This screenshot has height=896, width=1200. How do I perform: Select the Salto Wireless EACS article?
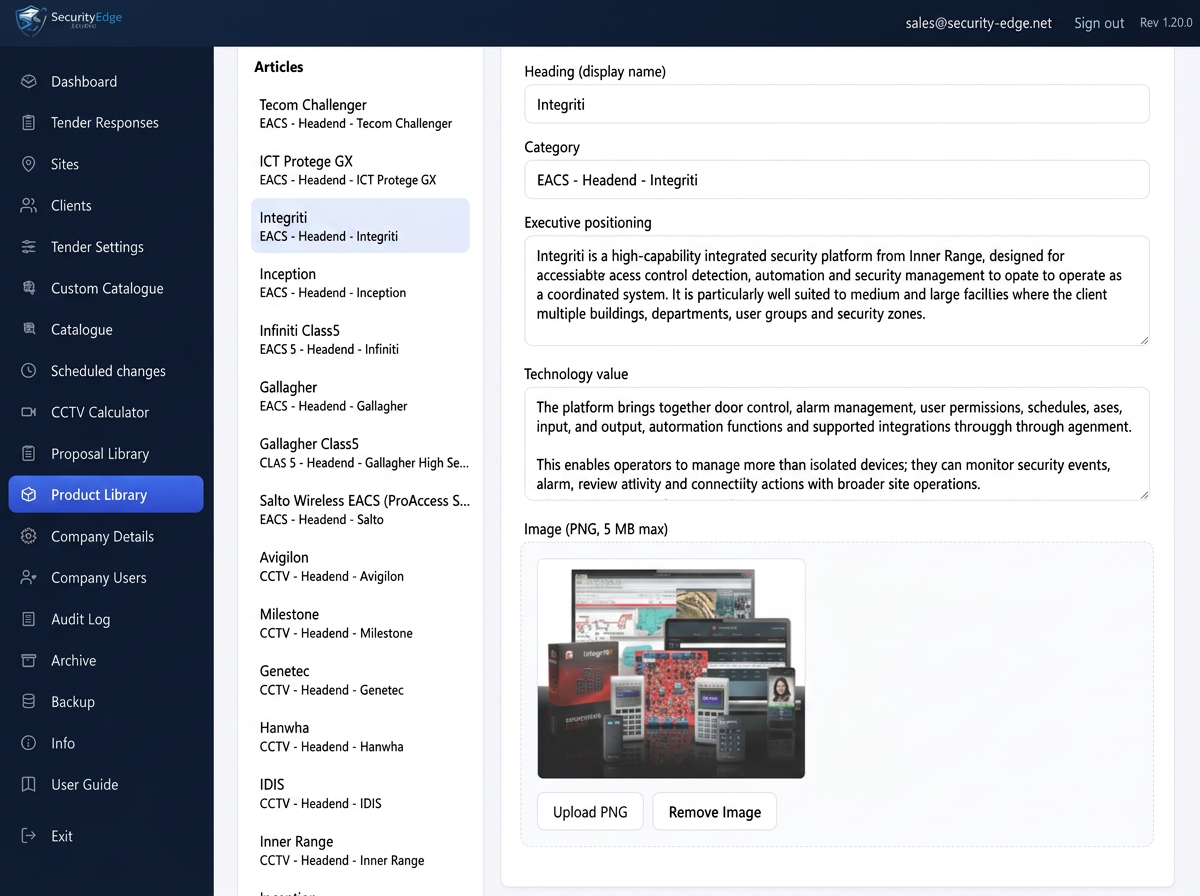[x=360, y=509]
